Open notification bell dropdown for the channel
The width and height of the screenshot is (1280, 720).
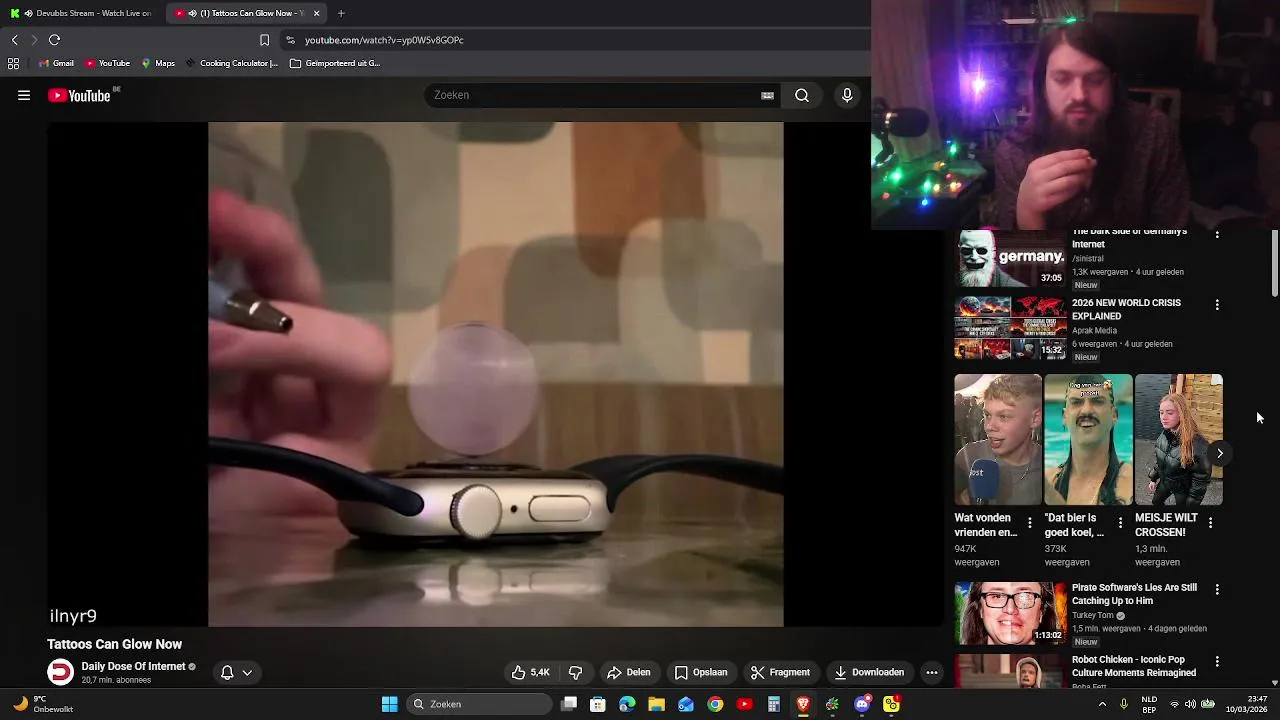click(x=236, y=672)
